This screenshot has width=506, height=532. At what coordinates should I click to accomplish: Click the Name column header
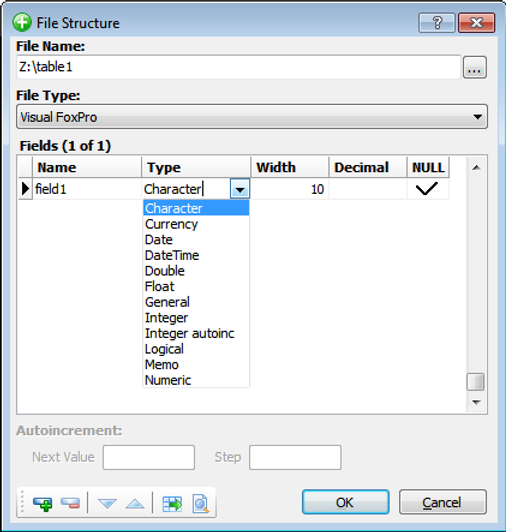click(x=87, y=167)
